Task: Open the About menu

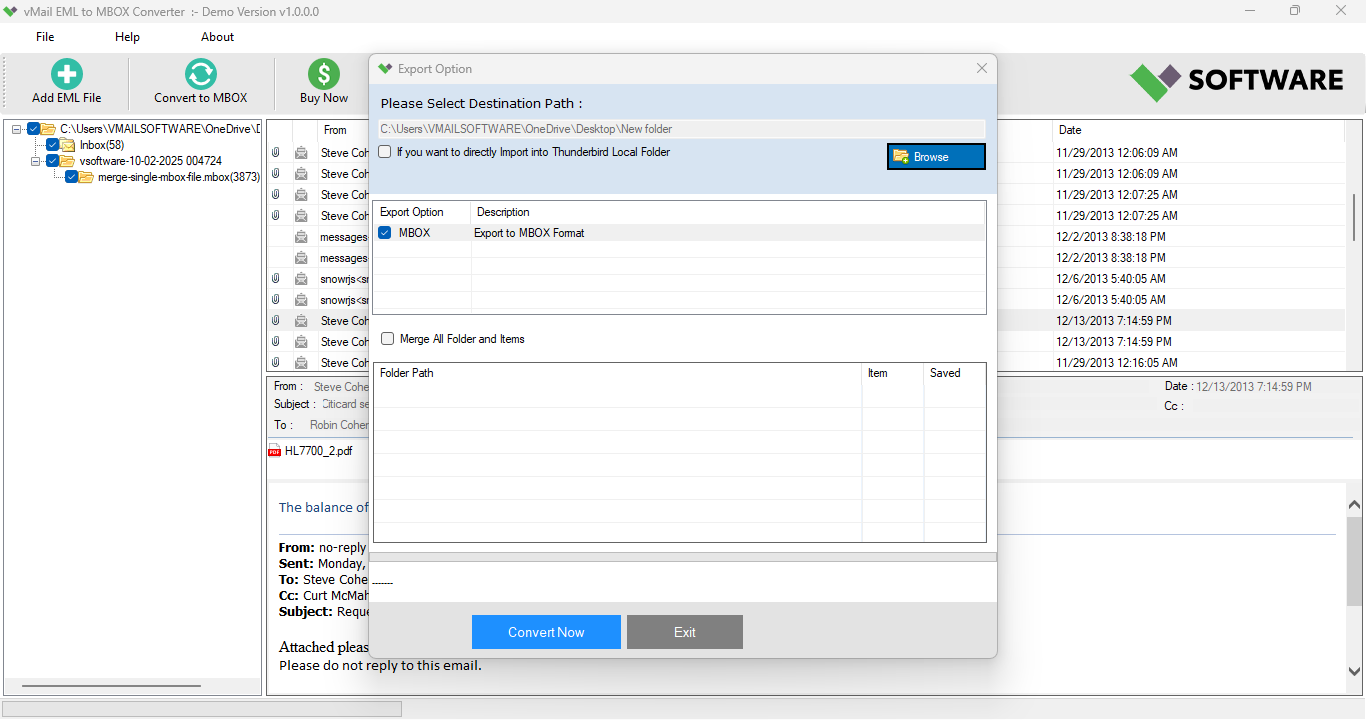Action: tap(217, 36)
